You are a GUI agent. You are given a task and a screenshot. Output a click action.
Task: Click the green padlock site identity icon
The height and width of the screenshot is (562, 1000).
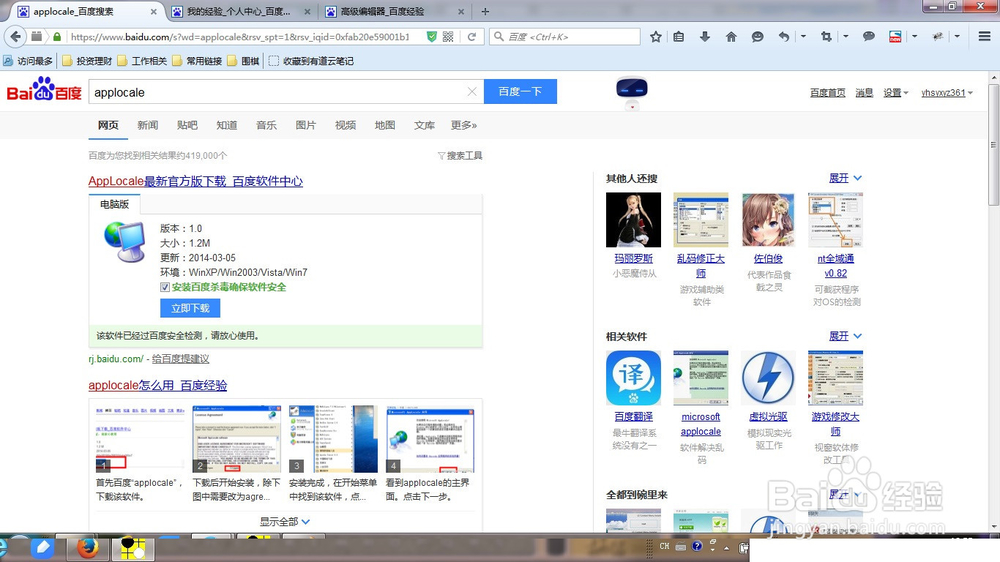pos(57,37)
